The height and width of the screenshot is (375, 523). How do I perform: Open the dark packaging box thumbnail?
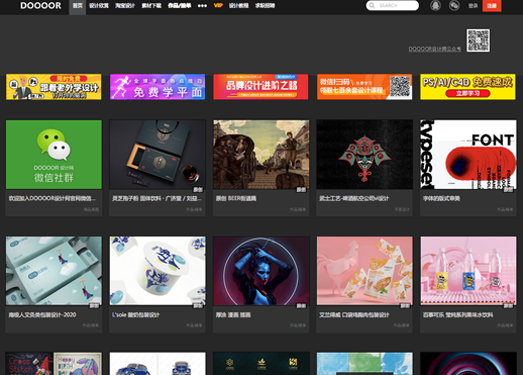[x=157, y=154]
